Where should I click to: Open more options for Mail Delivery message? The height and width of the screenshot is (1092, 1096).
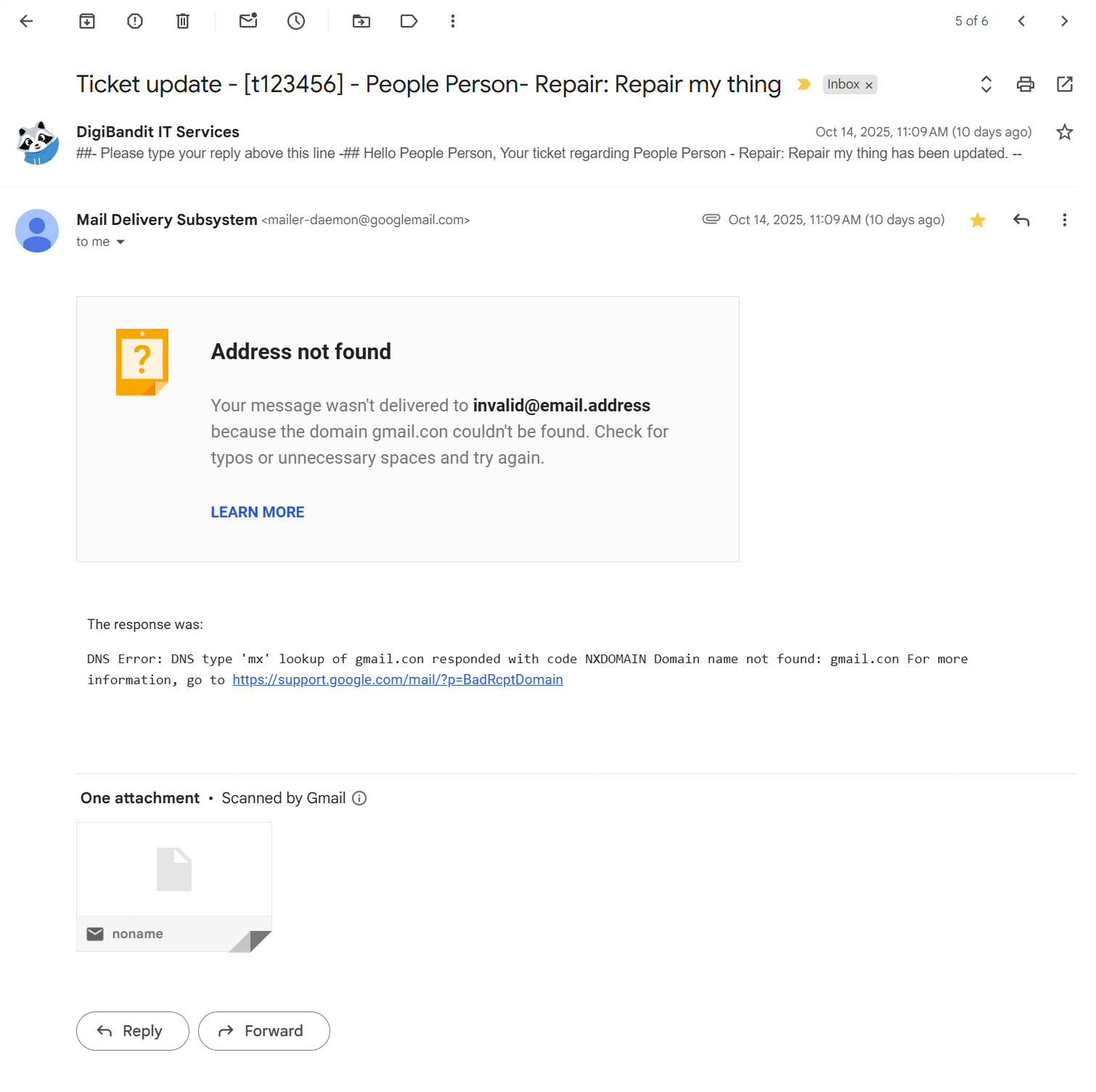point(1065,220)
